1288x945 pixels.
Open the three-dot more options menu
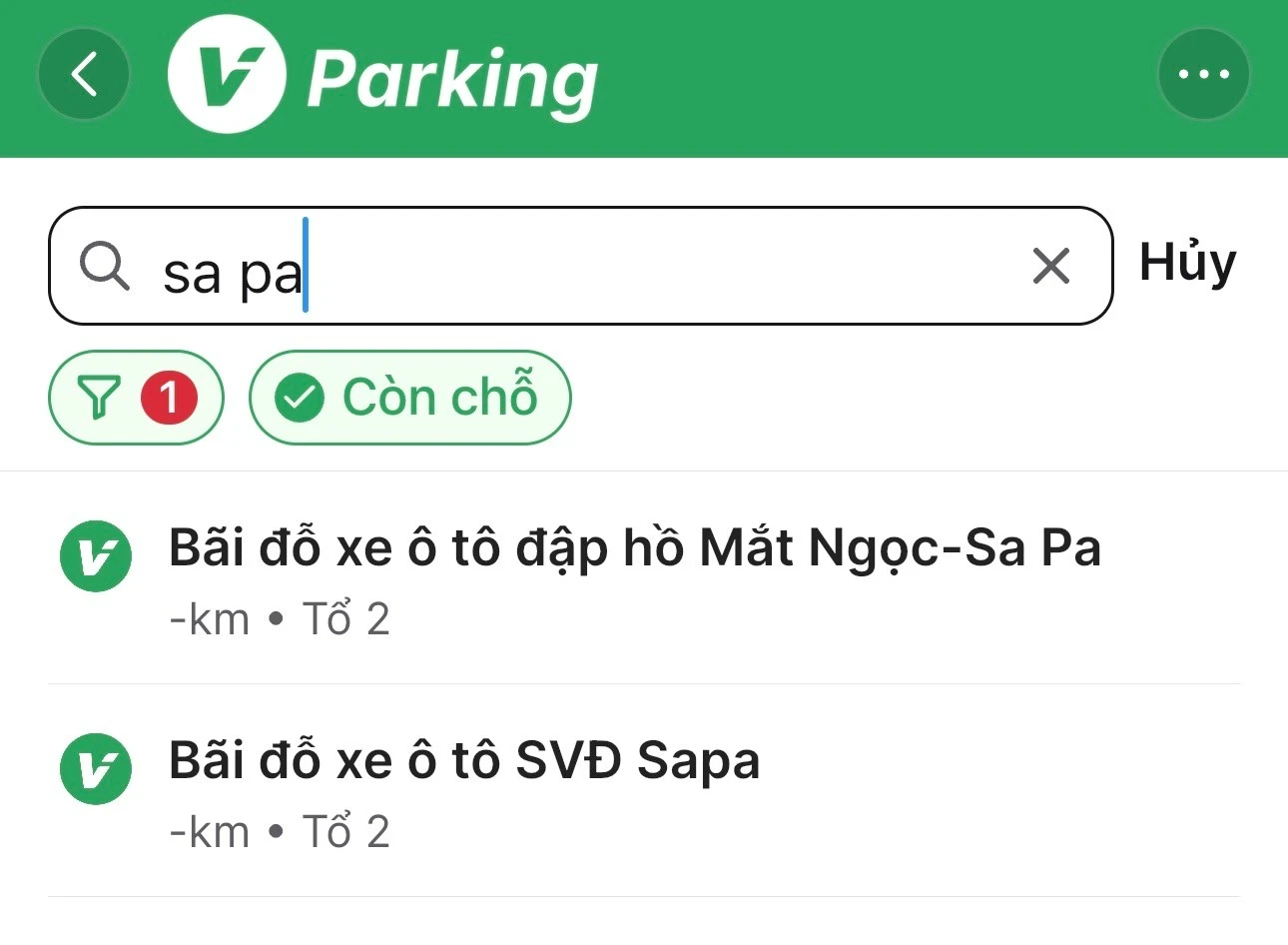point(1203,75)
